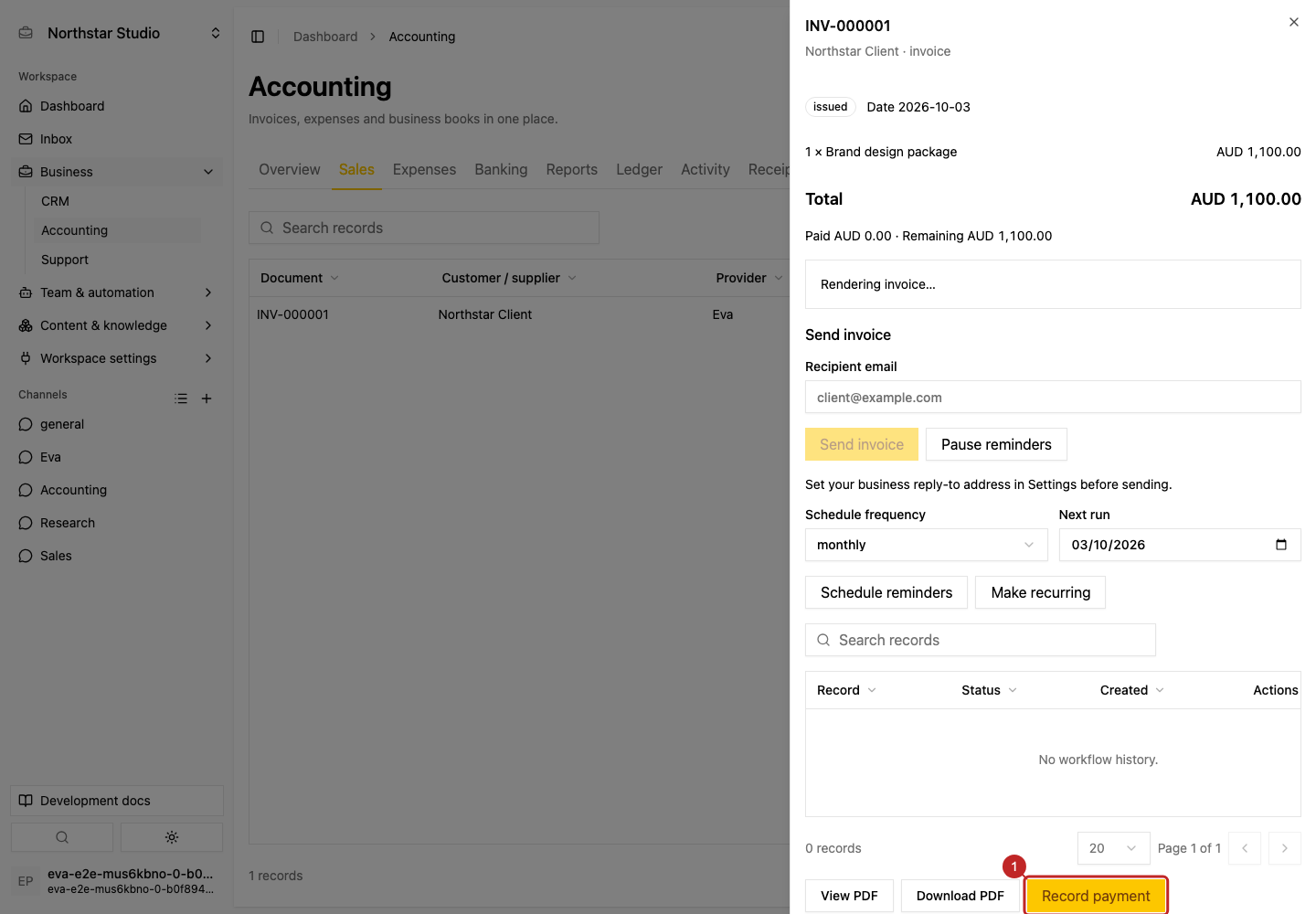
Task: Toggle the sidebar panel icon
Action: (258, 37)
